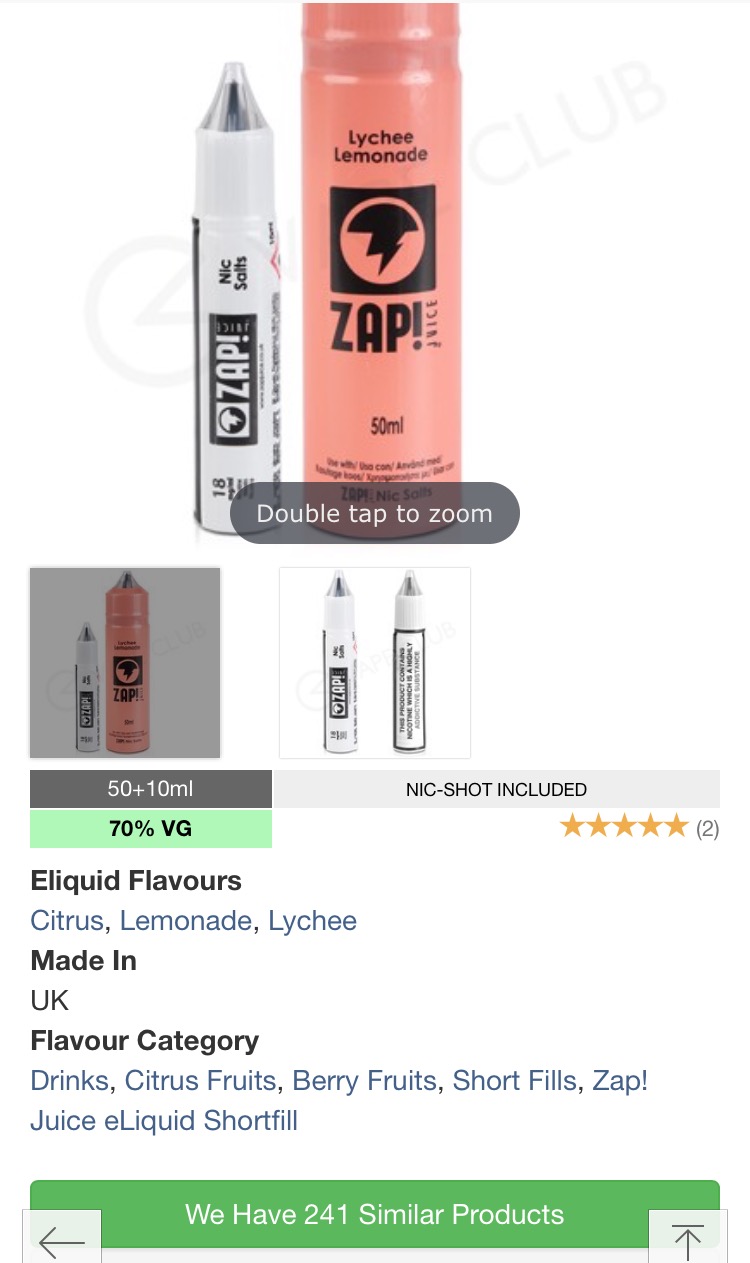Open the Drinks category link
750x1263 pixels.
pyautogui.click(x=69, y=1080)
